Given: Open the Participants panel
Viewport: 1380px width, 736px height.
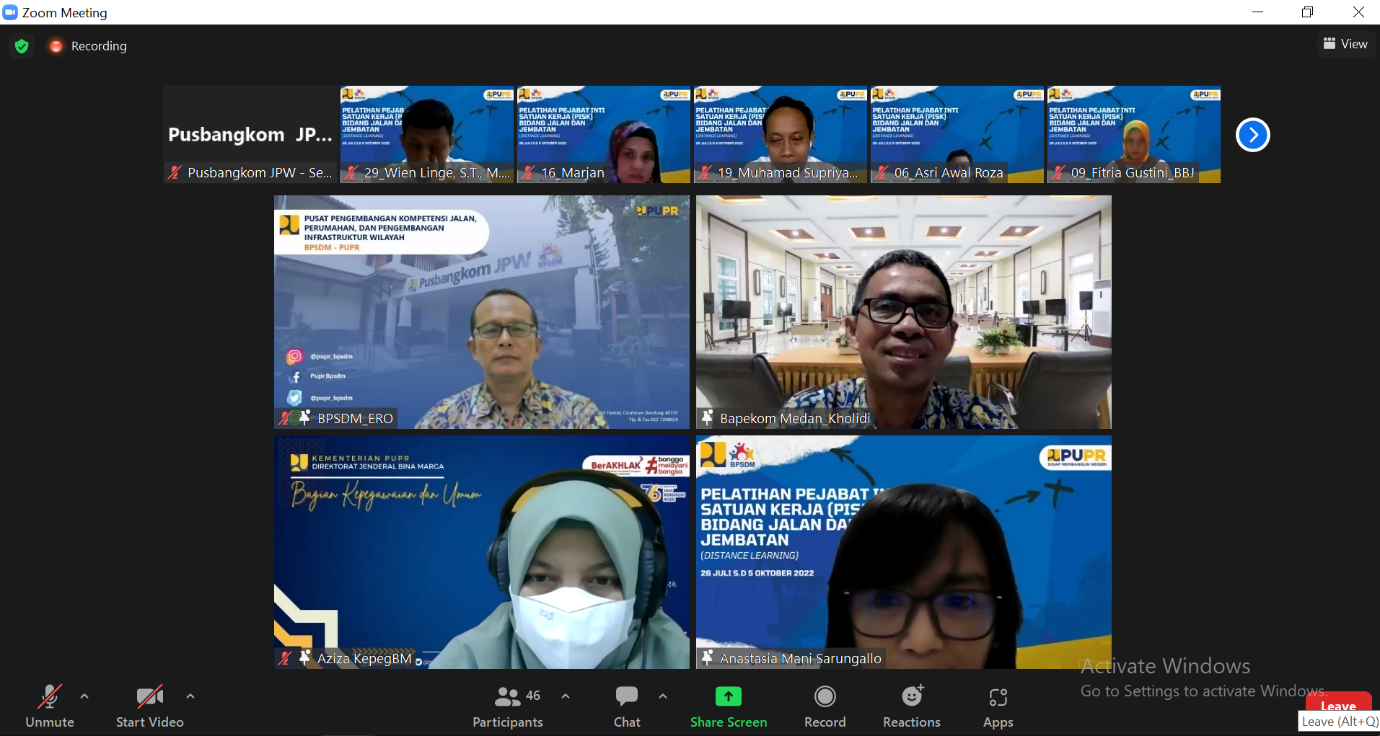Looking at the screenshot, I should click(x=508, y=705).
